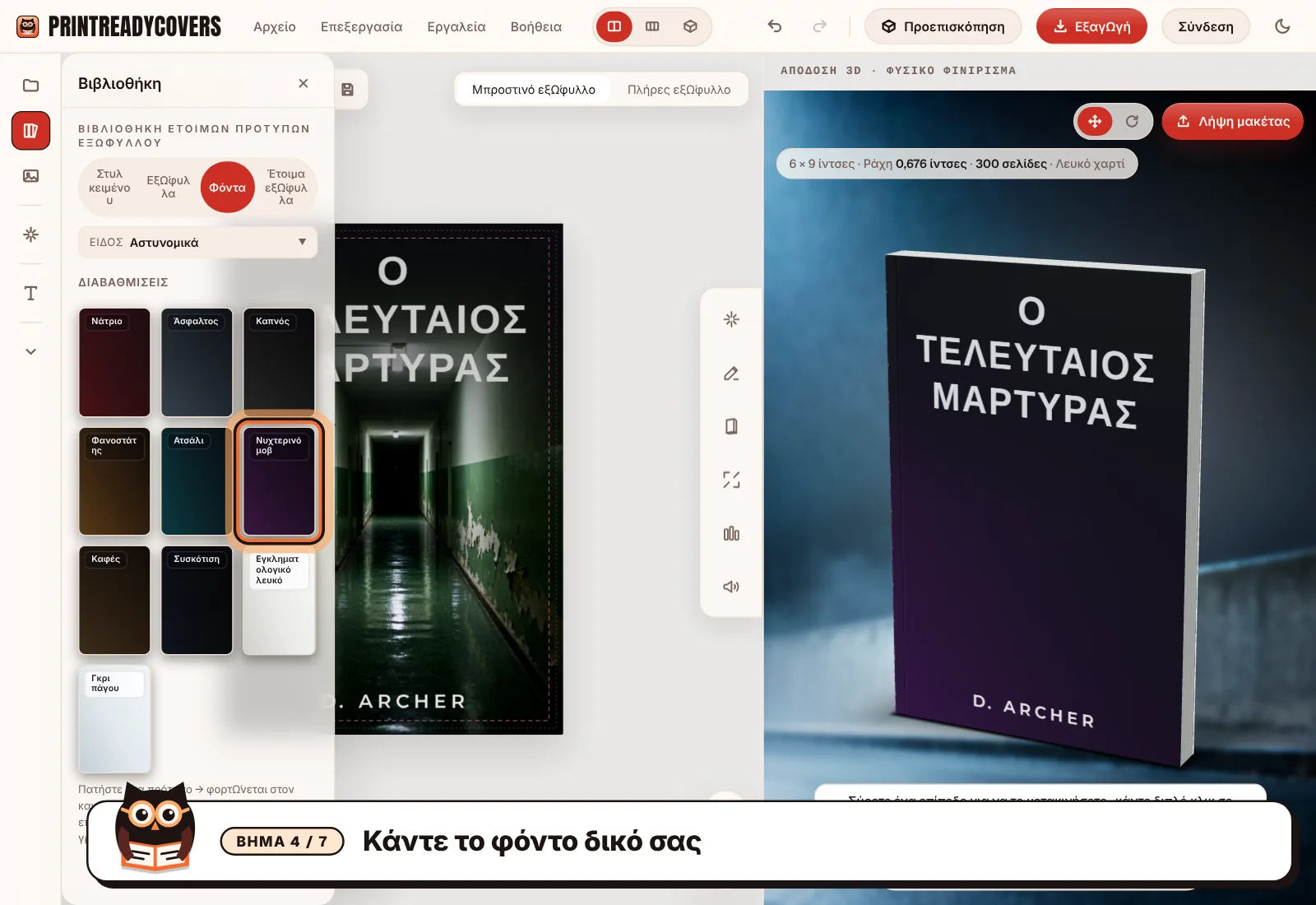Select the Μπροστινό εξώφυλλο tab
Viewport: 1316px width, 905px height.
pos(534,90)
